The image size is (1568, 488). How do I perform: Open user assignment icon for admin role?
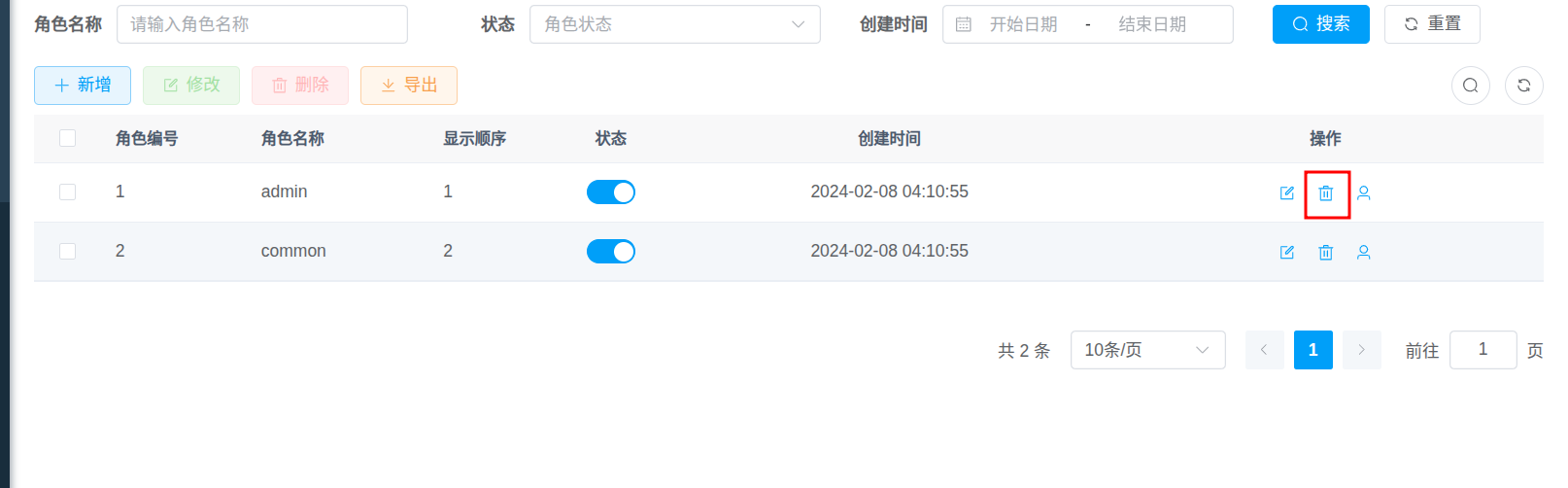1364,193
